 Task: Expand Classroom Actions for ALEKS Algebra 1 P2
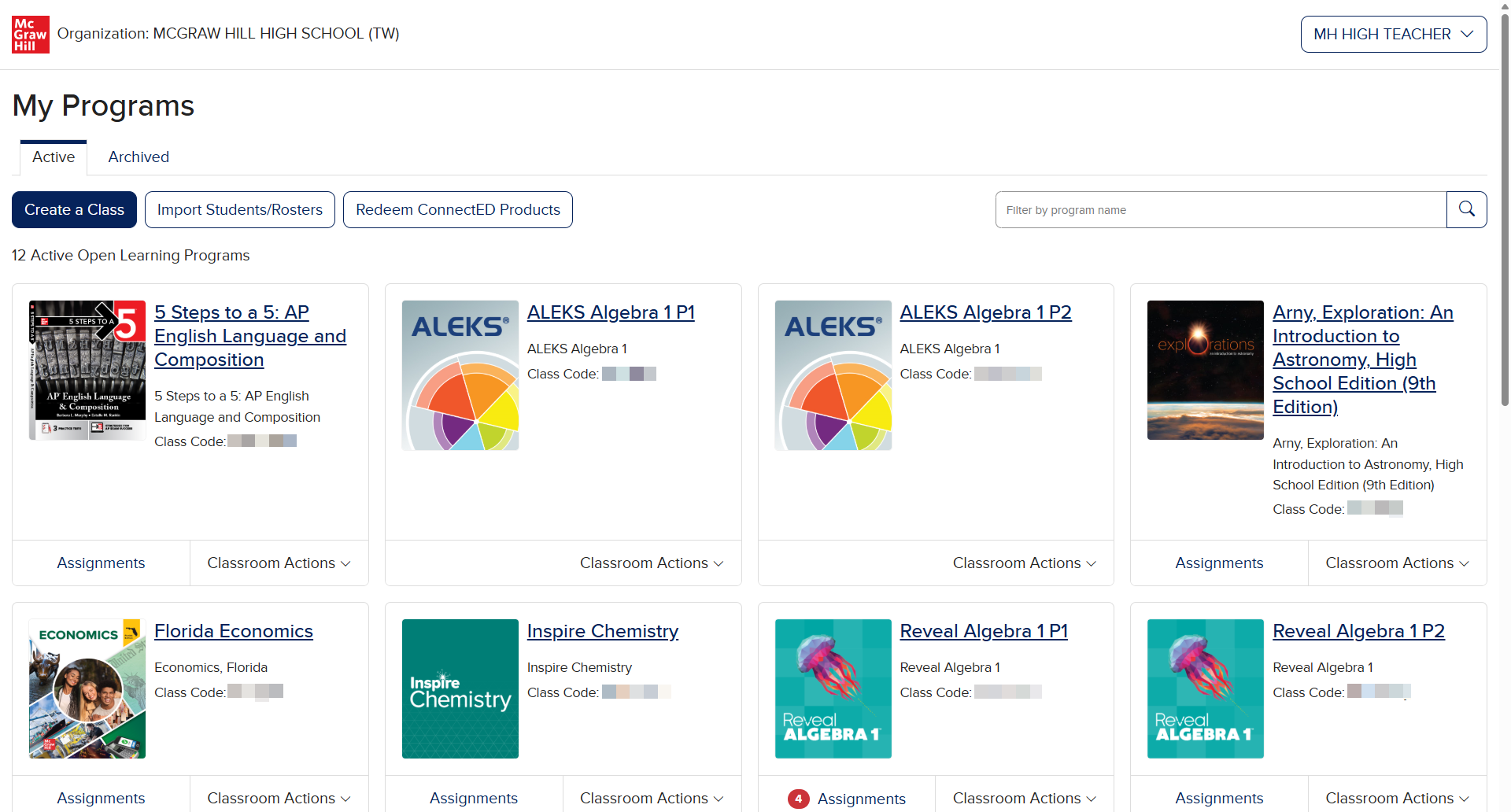[1025, 563]
